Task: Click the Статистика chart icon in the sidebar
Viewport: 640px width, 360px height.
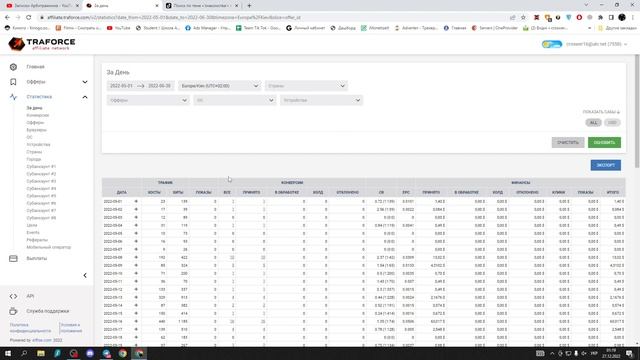Action: coord(13,97)
